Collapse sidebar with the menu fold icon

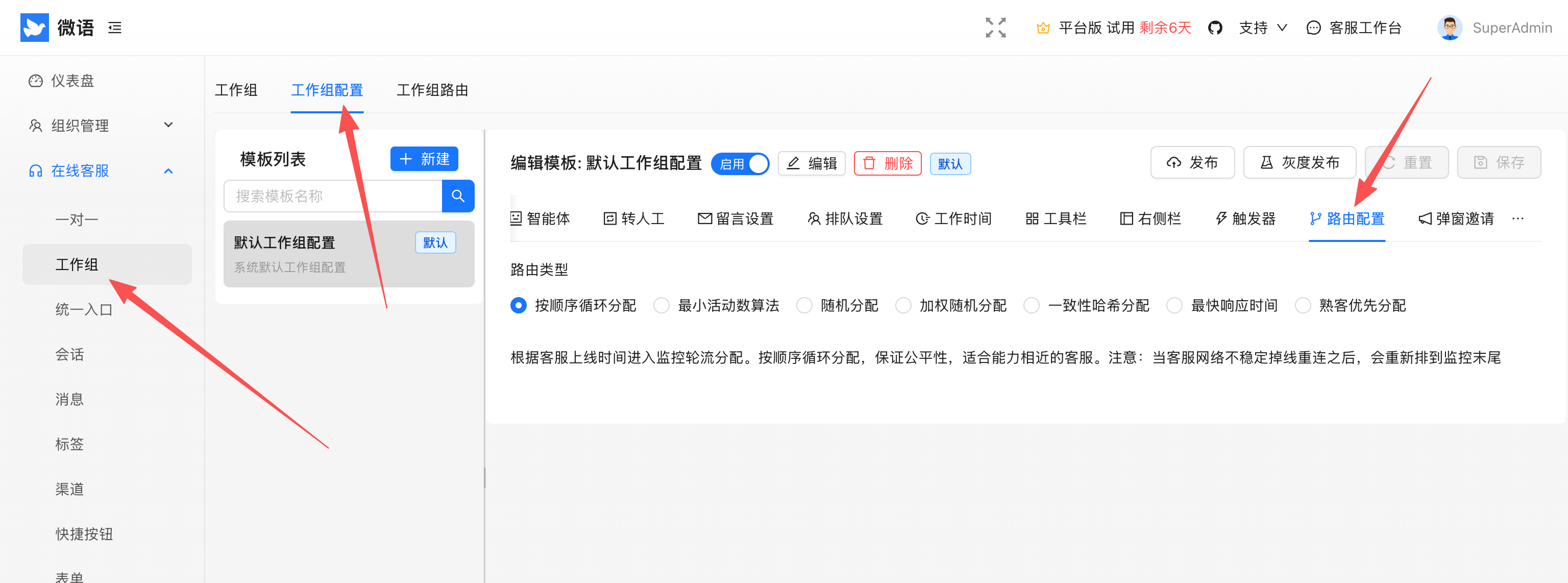click(115, 28)
